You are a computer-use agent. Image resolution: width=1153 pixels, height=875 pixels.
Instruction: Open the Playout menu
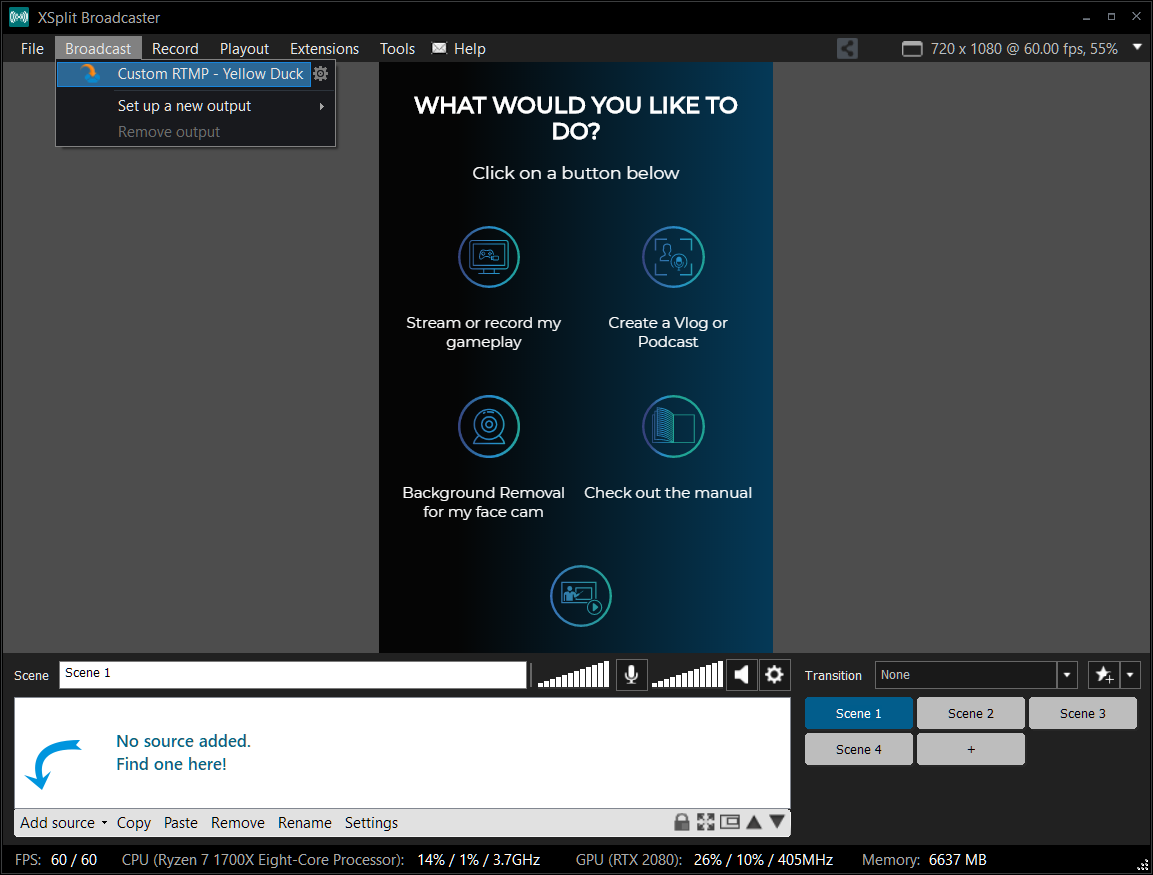(244, 49)
